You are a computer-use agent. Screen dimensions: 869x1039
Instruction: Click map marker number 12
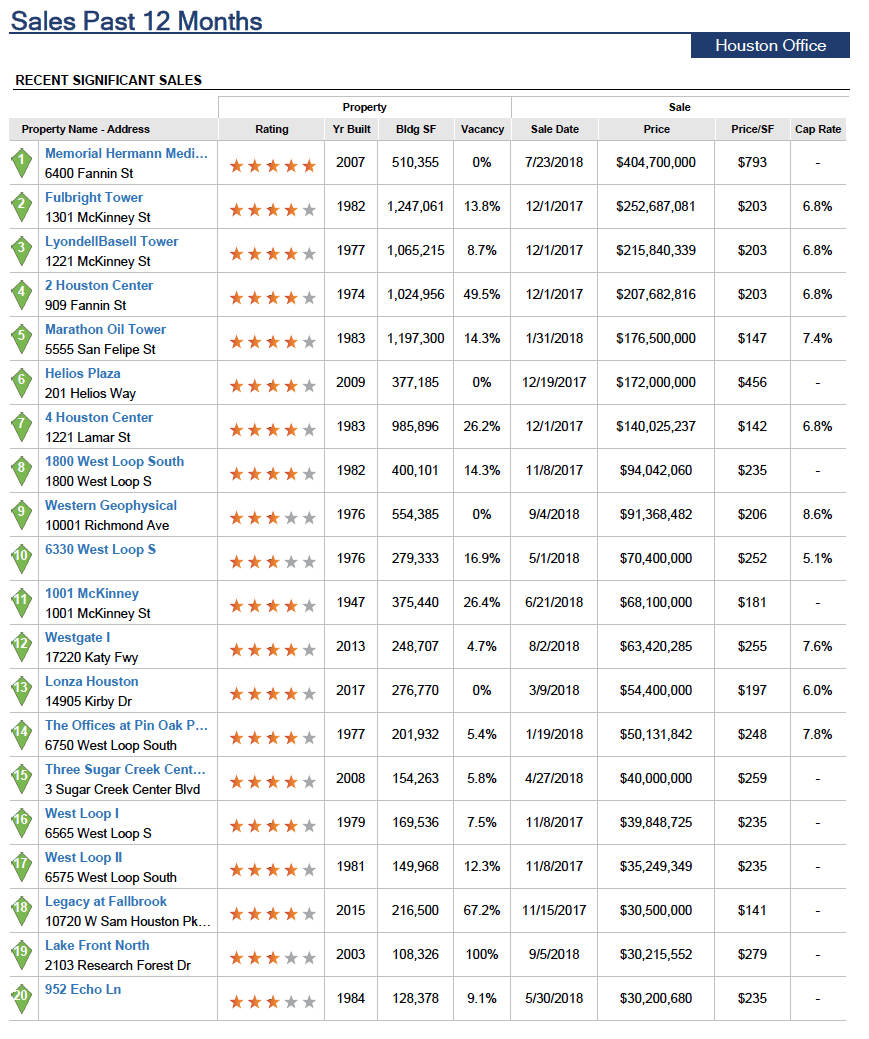click(x=22, y=647)
